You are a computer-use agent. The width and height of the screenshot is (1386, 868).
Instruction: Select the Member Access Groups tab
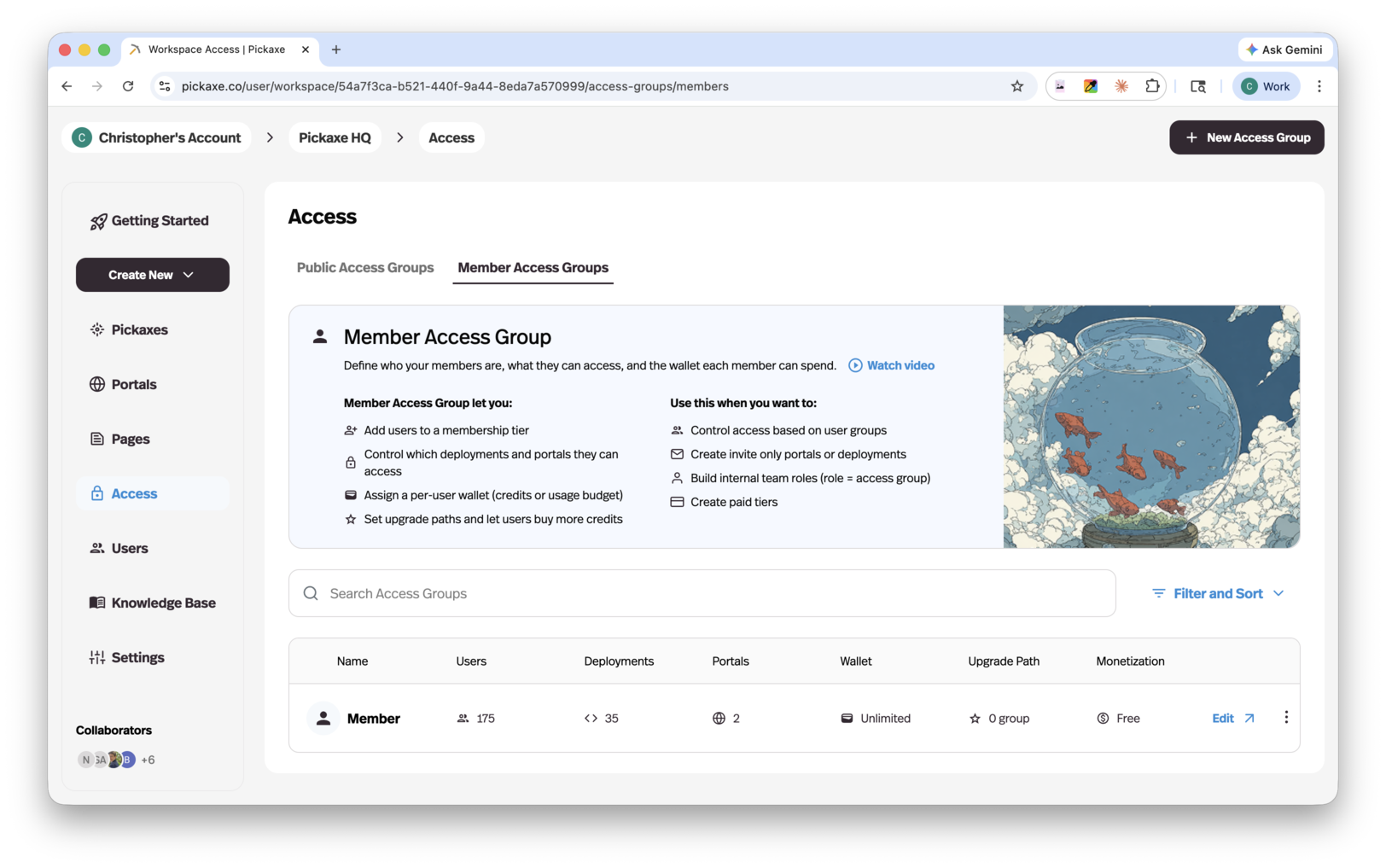(x=533, y=267)
